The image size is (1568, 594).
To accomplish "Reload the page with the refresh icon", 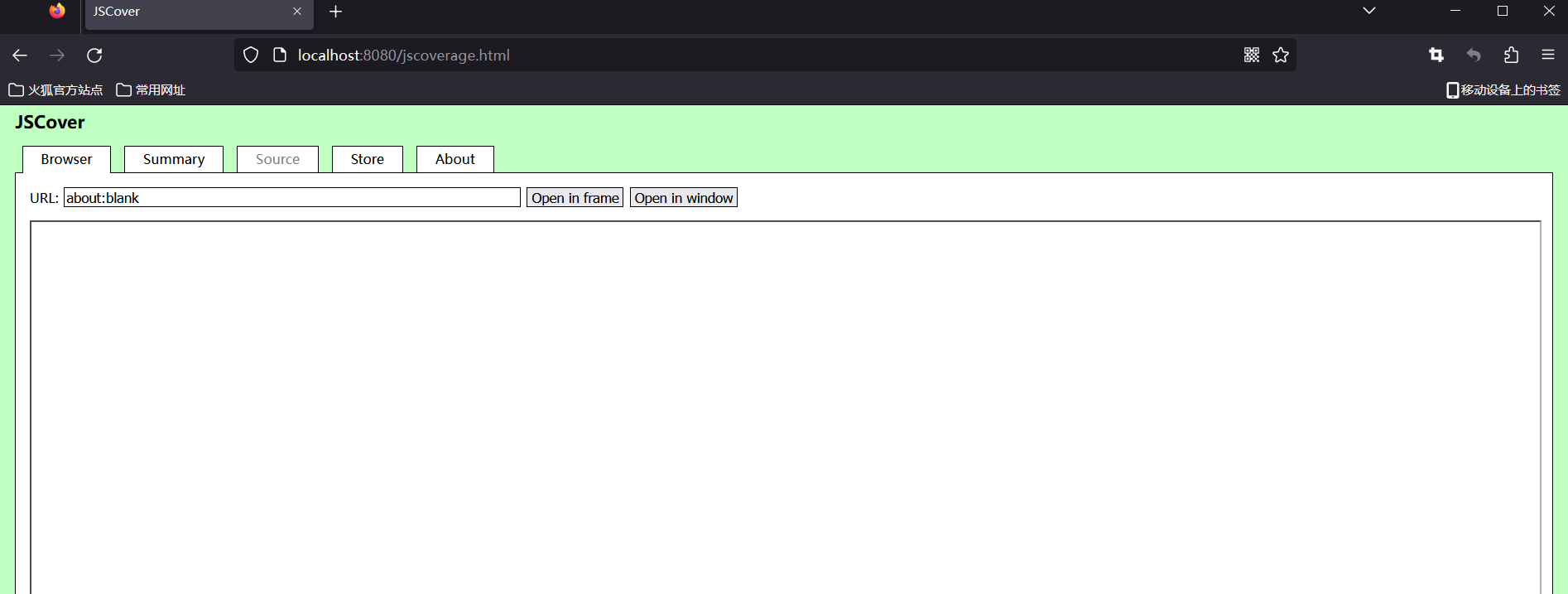I will click(94, 56).
